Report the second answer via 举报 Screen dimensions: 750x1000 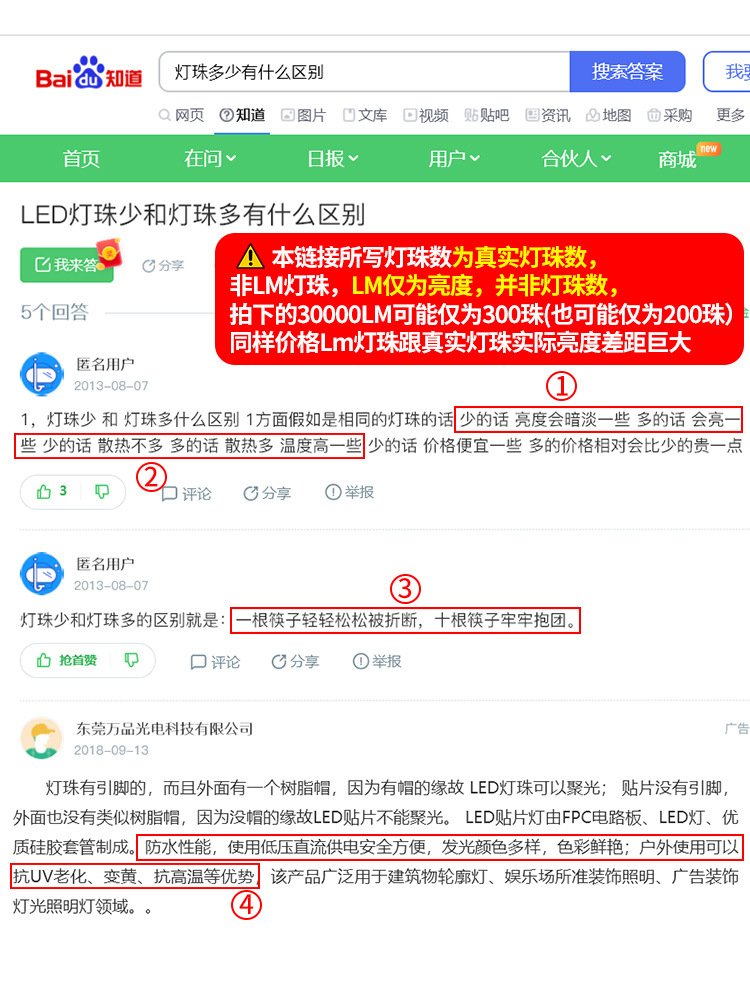[377, 661]
